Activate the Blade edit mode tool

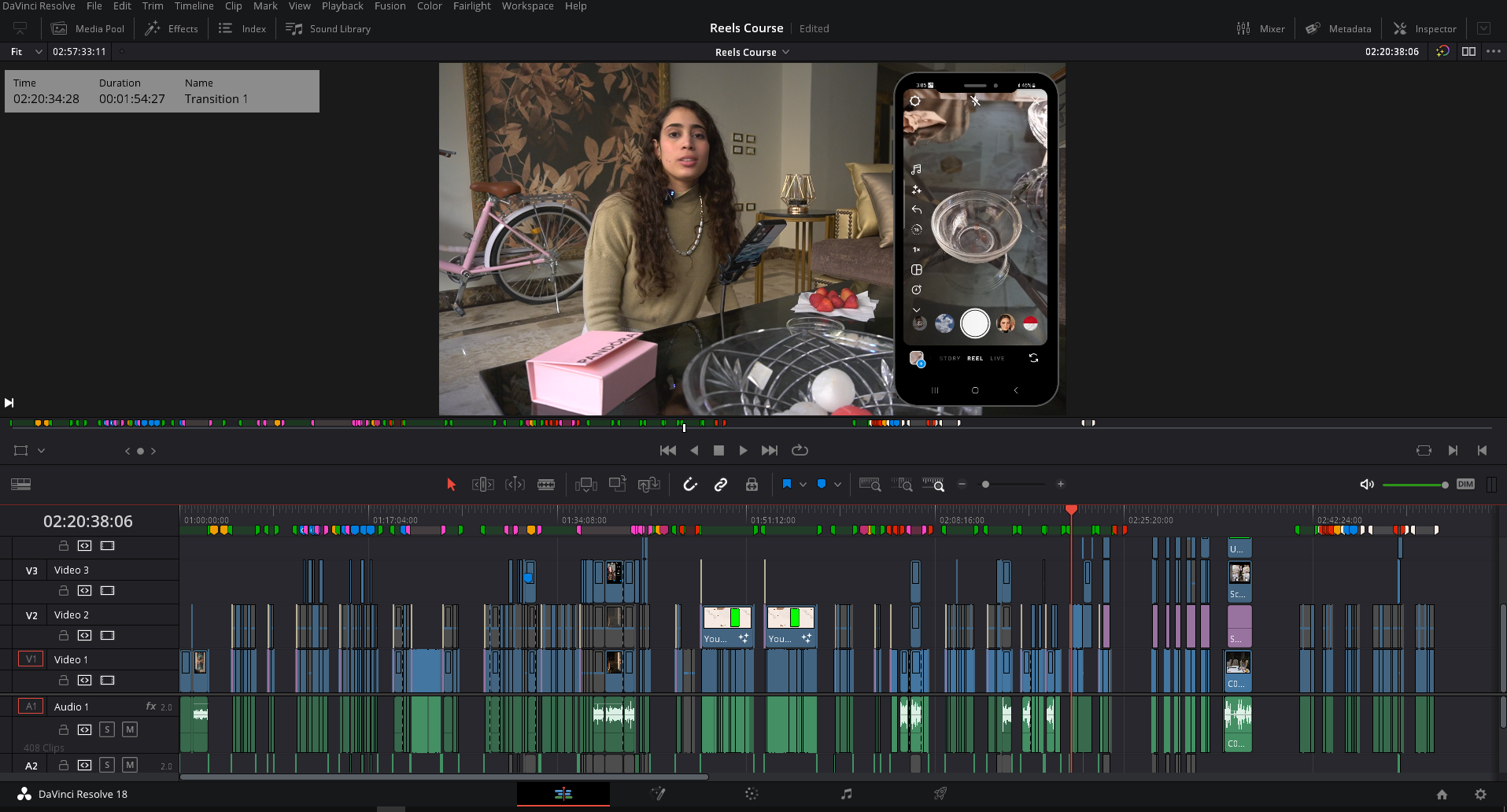click(x=545, y=485)
